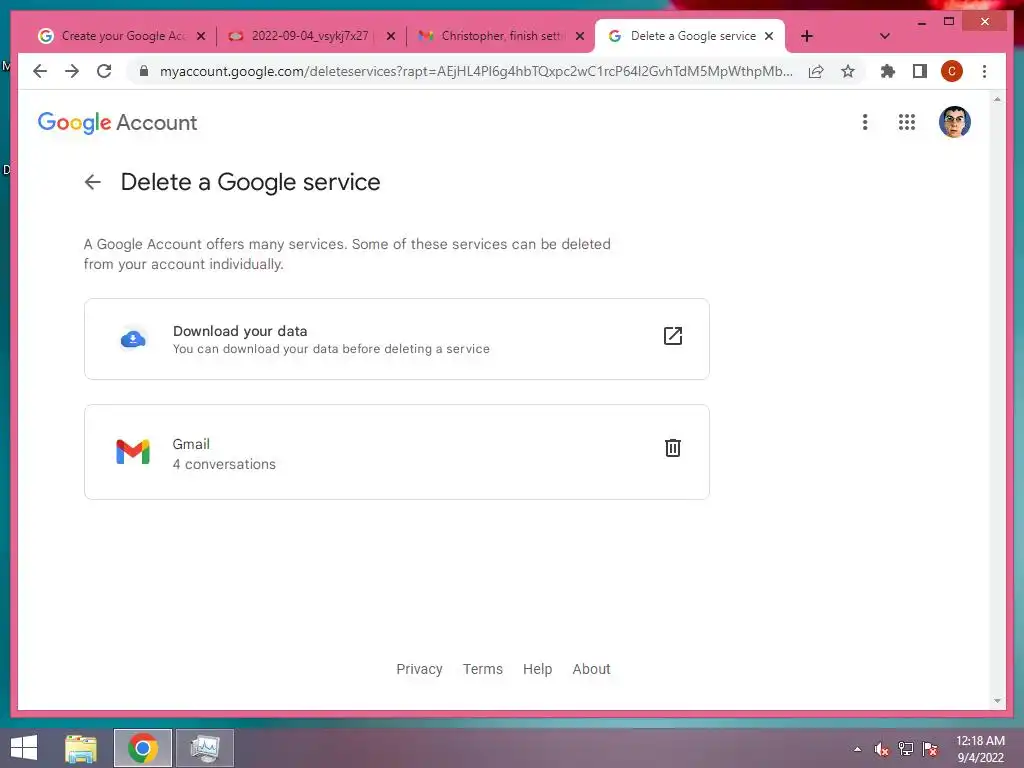This screenshot has width=1024, height=768.
Task: Click the Google Account logo
Action: [x=118, y=123]
